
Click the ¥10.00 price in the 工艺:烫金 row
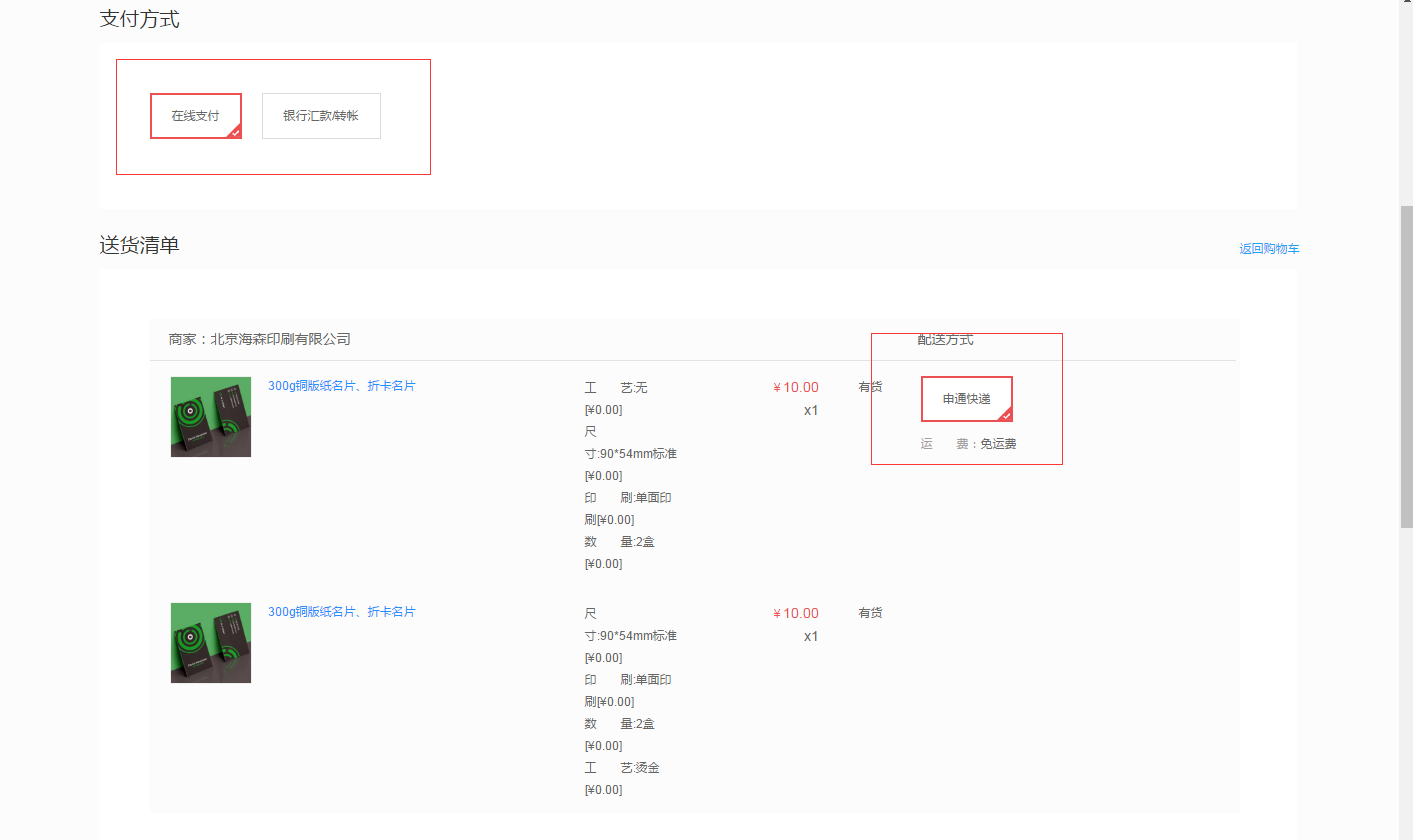pyautogui.click(x=796, y=614)
